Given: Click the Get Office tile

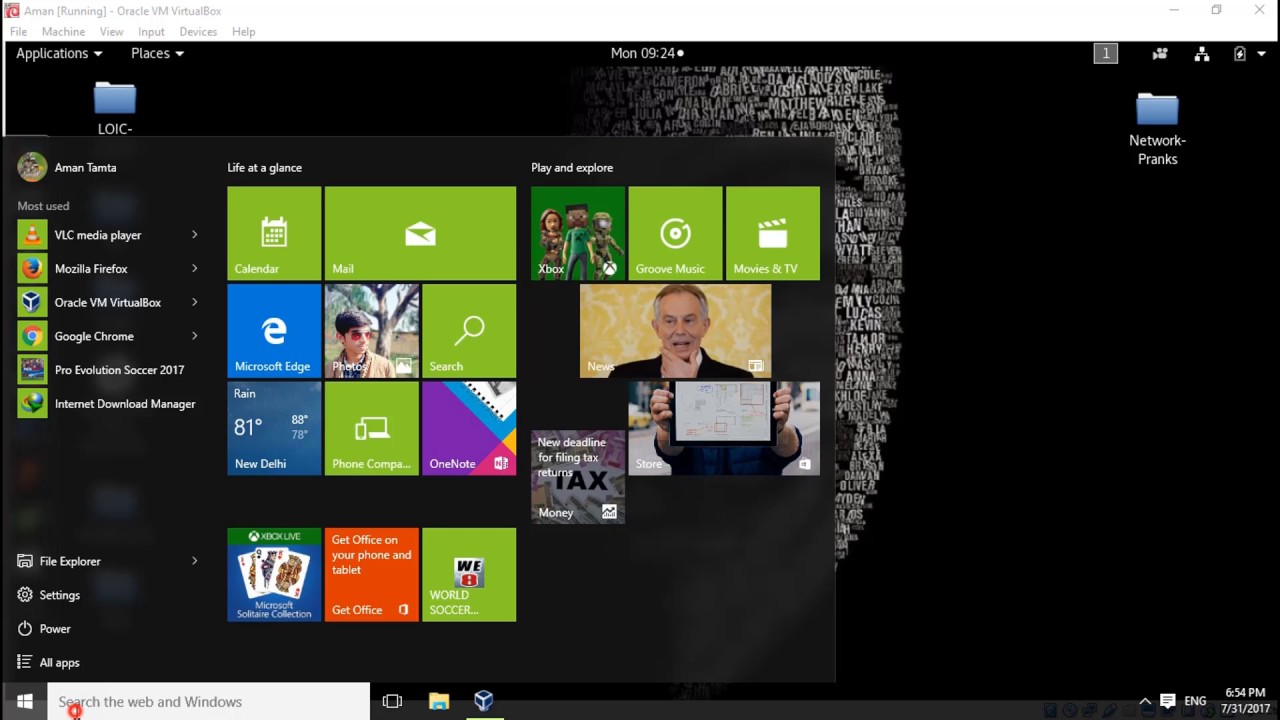Looking at the screenshot, I should (x=372, y=575).
